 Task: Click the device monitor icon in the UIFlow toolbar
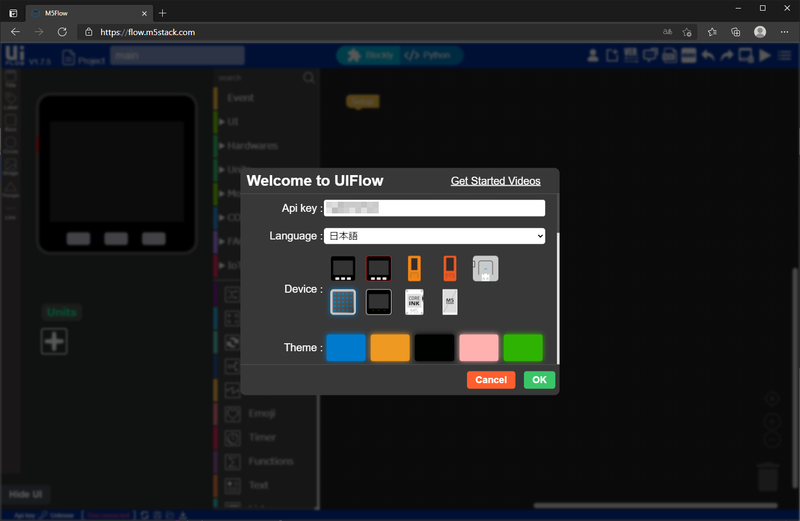point(746,55)
